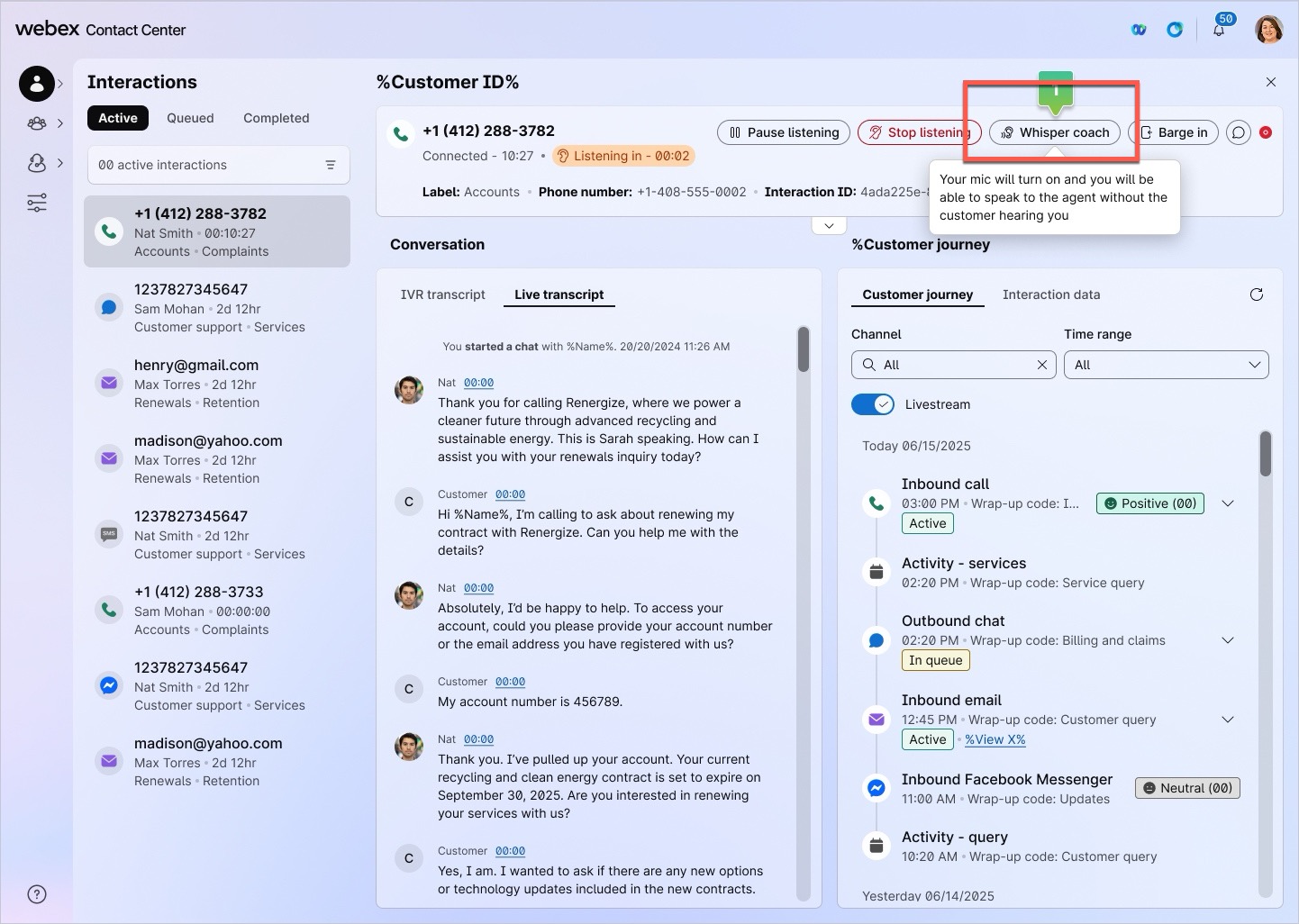Click the Webex app icon in header

pyautogui.click(x=1139, y=30)
